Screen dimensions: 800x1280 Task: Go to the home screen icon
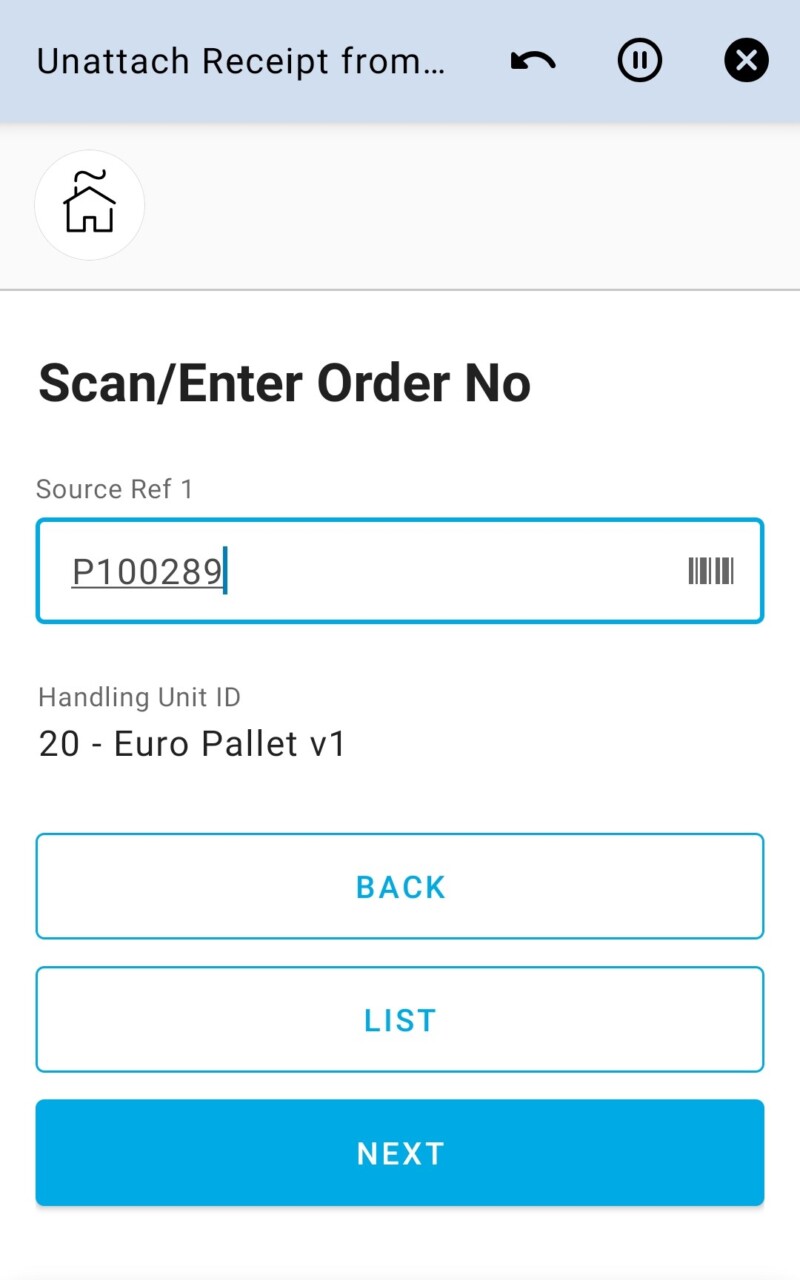point(90,205)
